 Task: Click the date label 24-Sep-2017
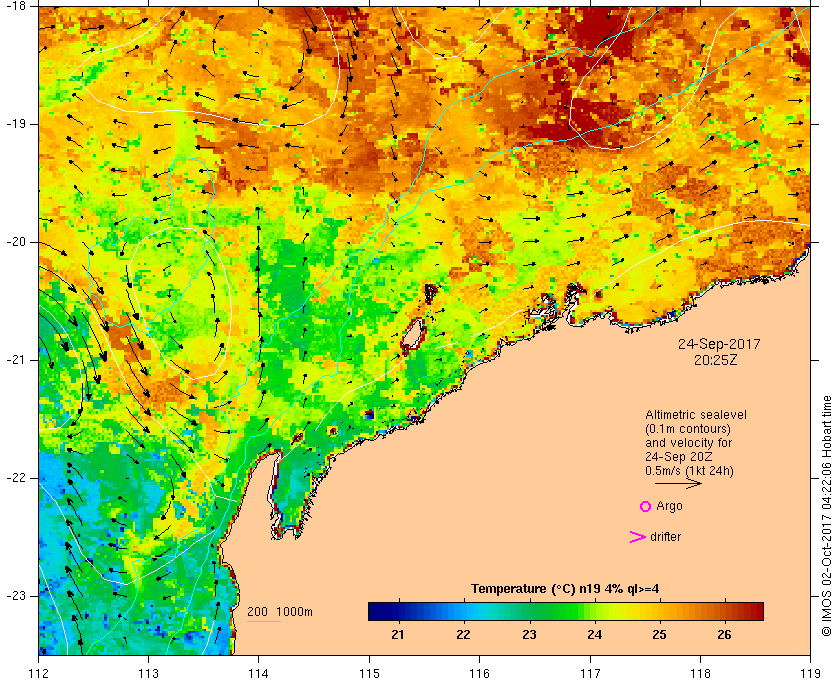point(719,344)
